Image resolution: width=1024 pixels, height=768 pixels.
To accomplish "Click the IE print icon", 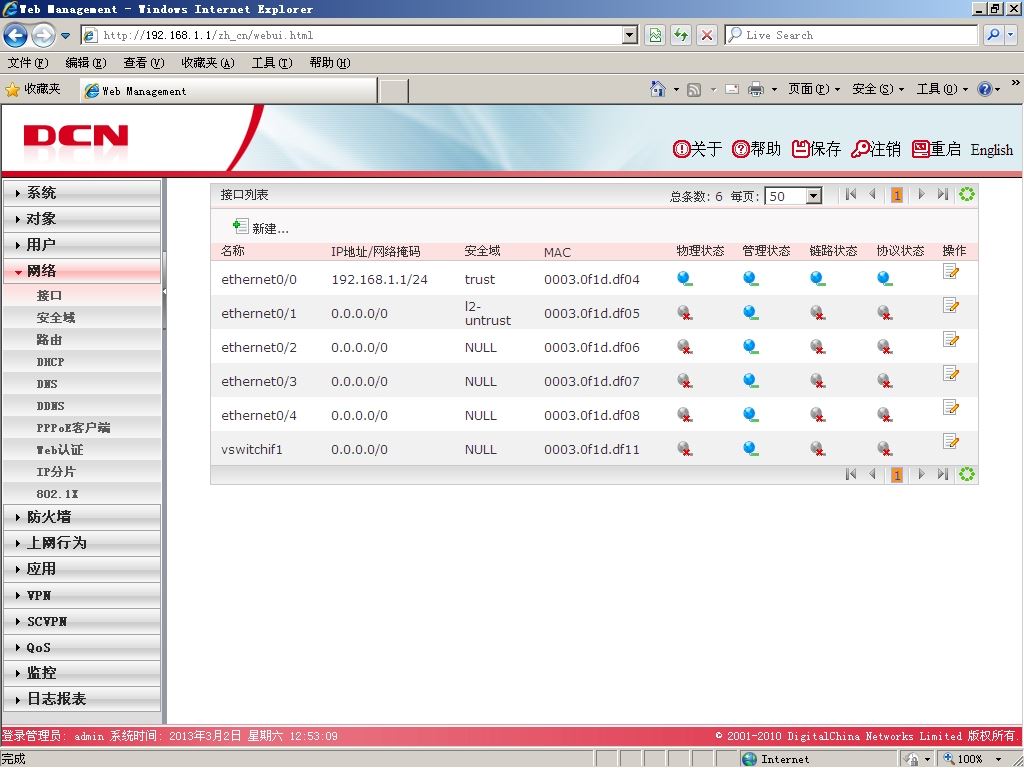I will (x=756, y=89).
